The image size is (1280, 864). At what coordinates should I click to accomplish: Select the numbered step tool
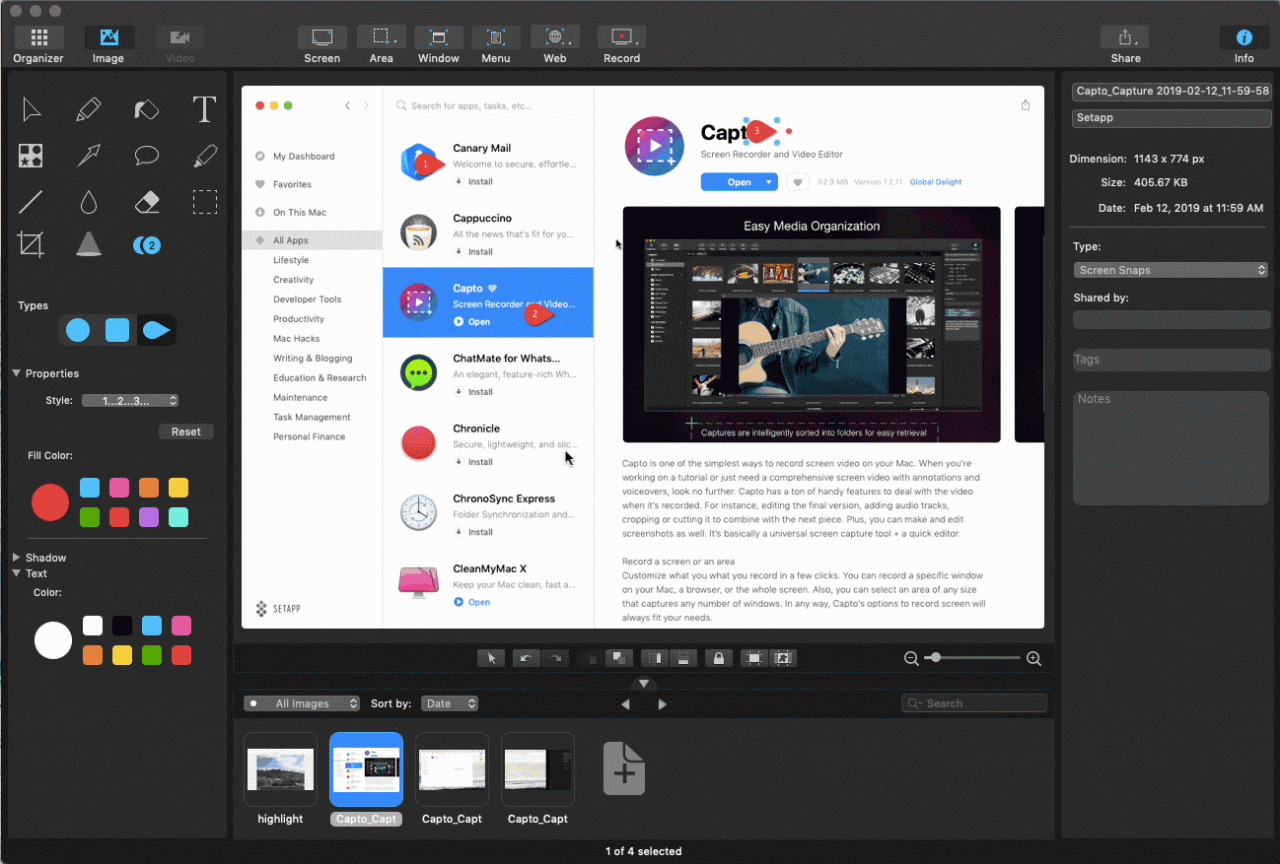pos(146,244)
